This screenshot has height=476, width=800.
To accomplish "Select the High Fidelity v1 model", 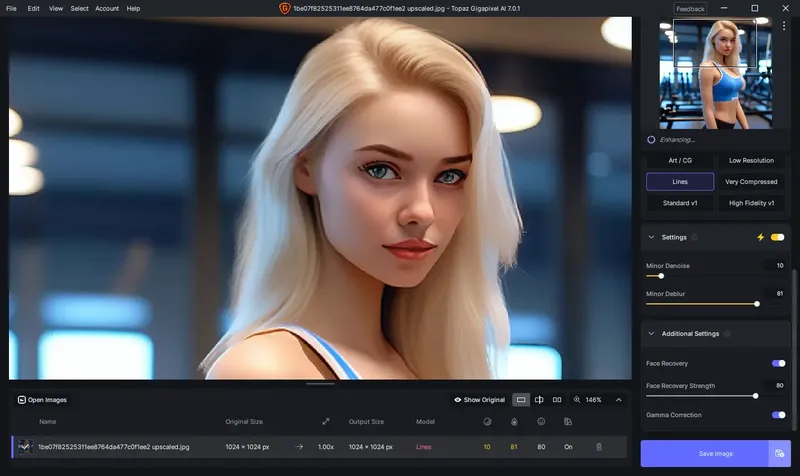I will [x=751, y=203].
